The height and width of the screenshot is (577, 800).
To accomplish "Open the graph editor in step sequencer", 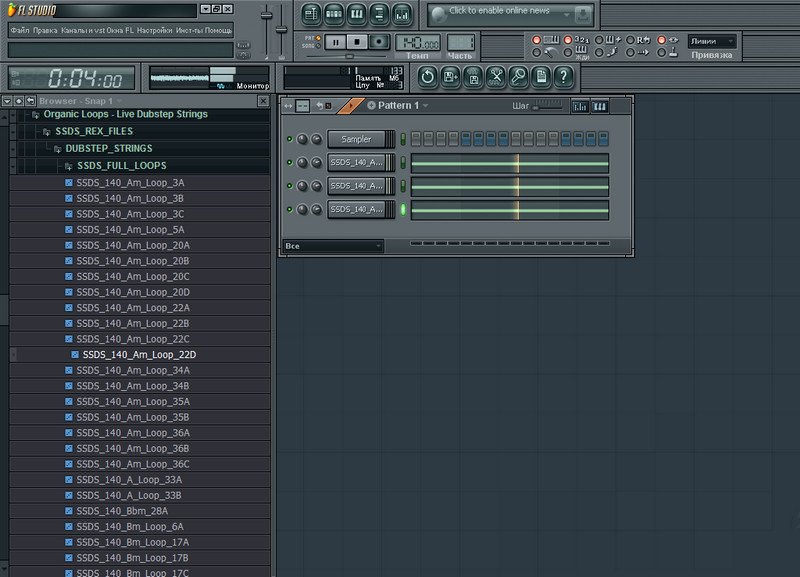I will pos(580,106).
